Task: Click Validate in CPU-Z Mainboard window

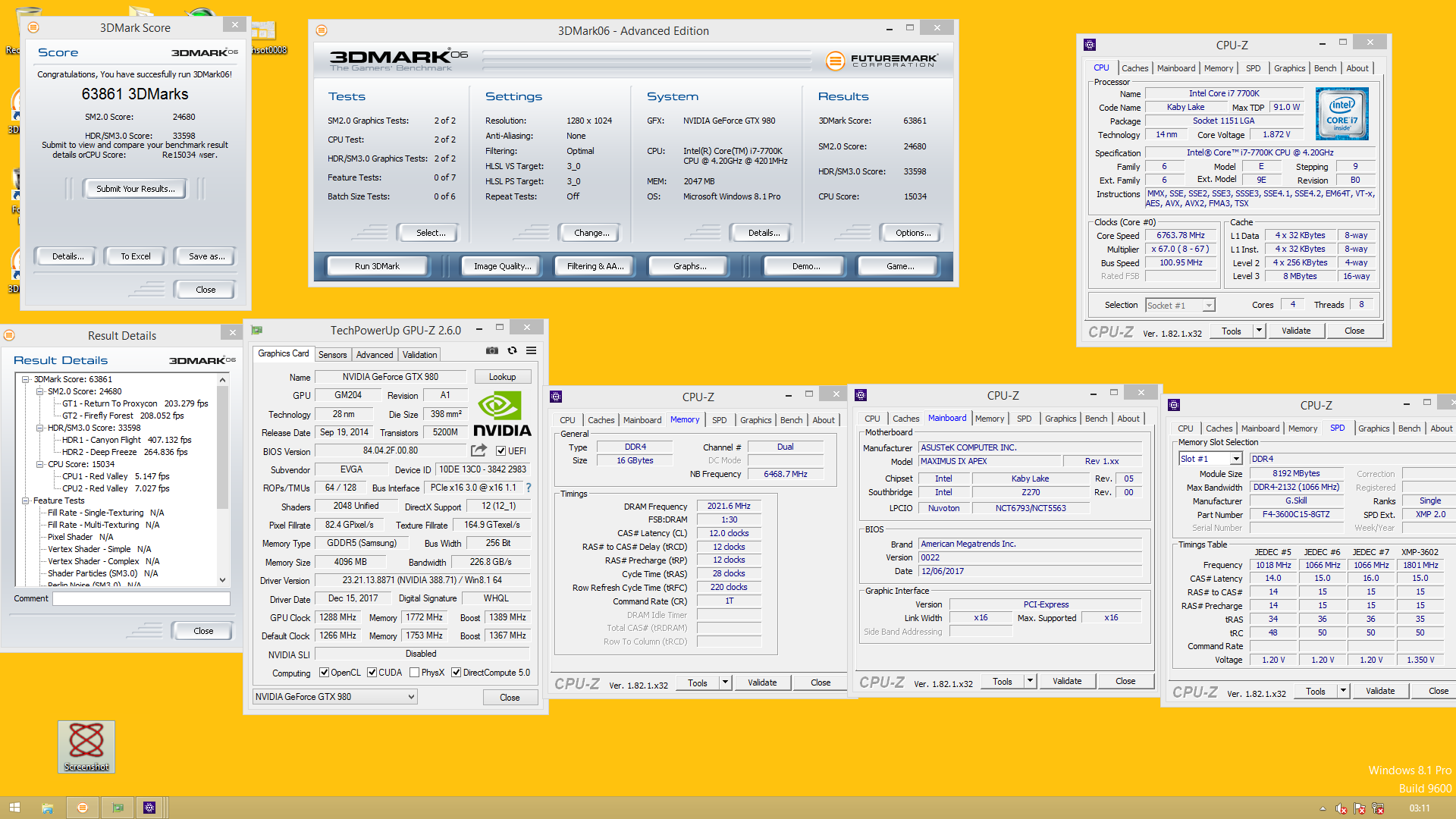Action: click(x=1067, y=681)
